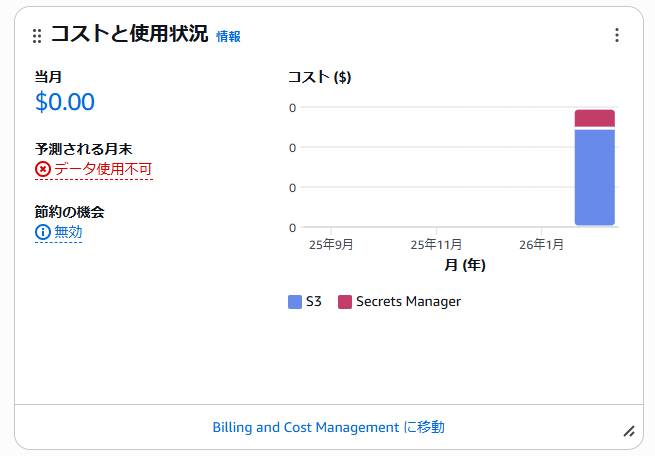
Task: Open the widget's three-dot options menu
Action: click(616, 36)
